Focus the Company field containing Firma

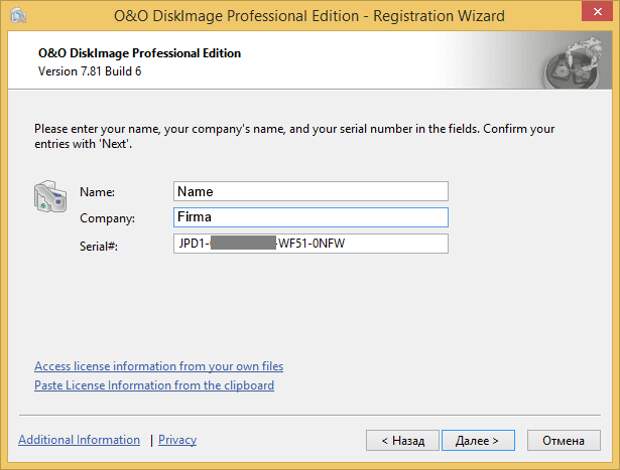pos(311,217)
